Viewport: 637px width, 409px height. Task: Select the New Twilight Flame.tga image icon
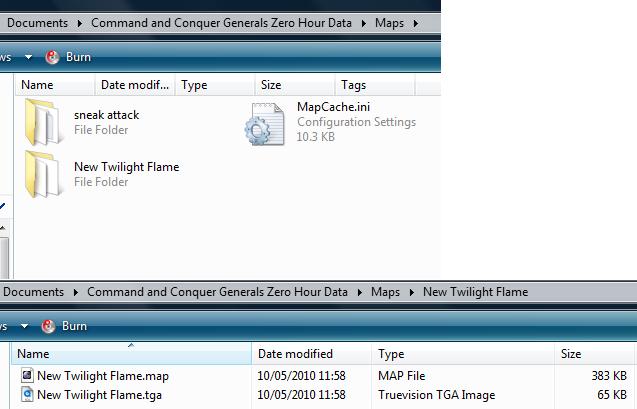[27, 395]
